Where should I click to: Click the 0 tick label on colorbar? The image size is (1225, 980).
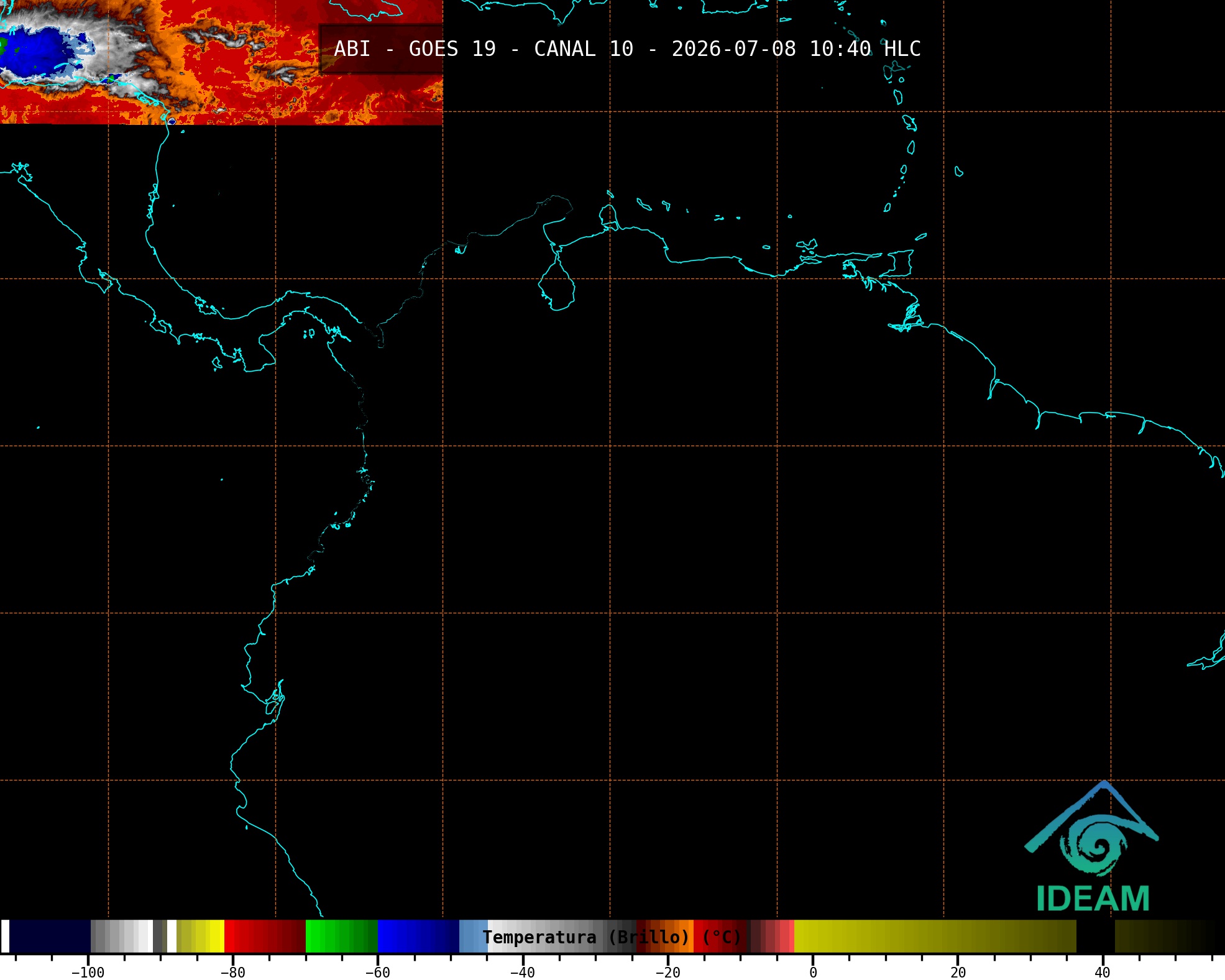tap(813, 973)
